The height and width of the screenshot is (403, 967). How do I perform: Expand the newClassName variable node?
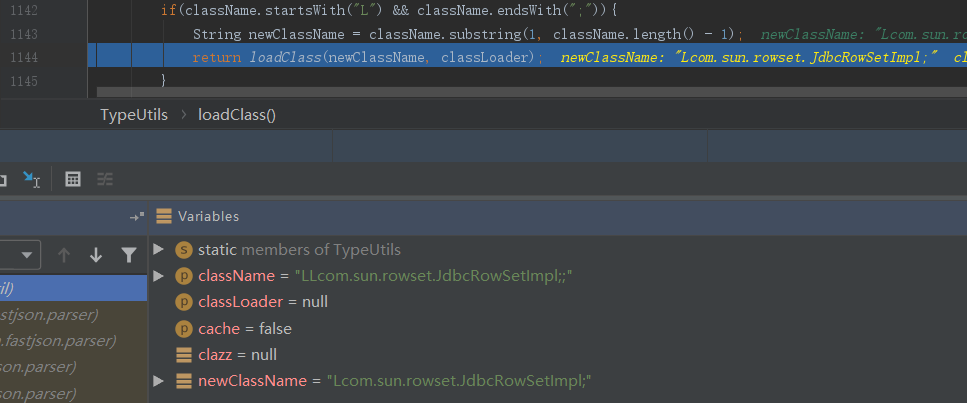coord(158,381)
